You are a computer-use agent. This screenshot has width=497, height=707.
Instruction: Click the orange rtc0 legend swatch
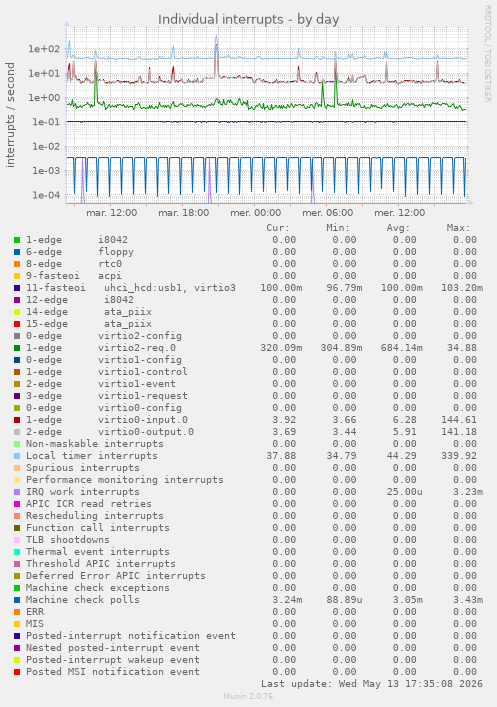17,264
